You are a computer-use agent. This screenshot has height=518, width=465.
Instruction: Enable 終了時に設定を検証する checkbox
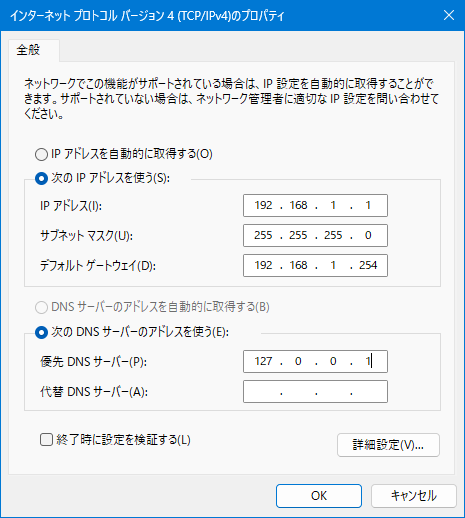tap(46, 439)
